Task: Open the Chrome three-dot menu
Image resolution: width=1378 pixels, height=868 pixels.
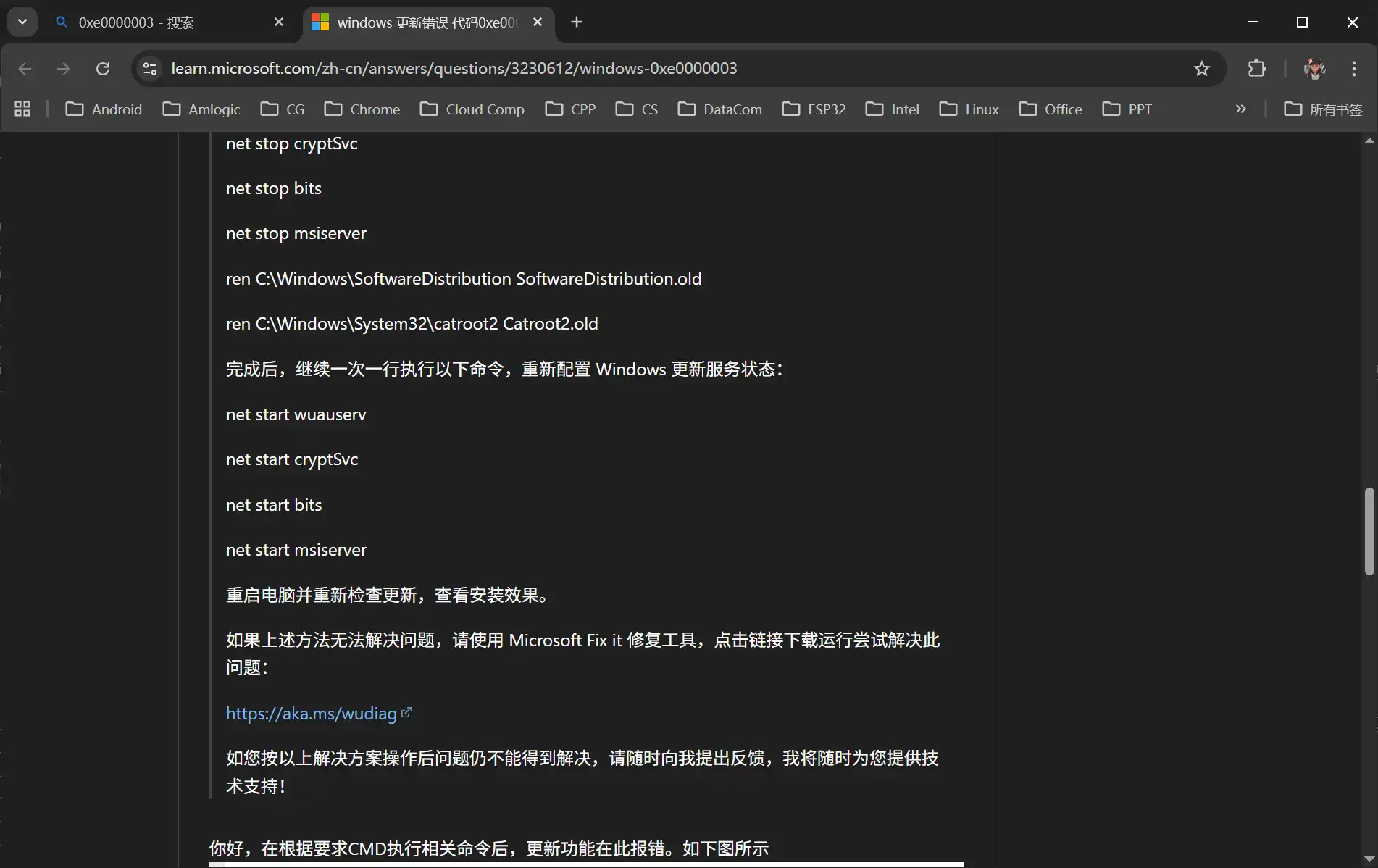Action: (1353, 69)
